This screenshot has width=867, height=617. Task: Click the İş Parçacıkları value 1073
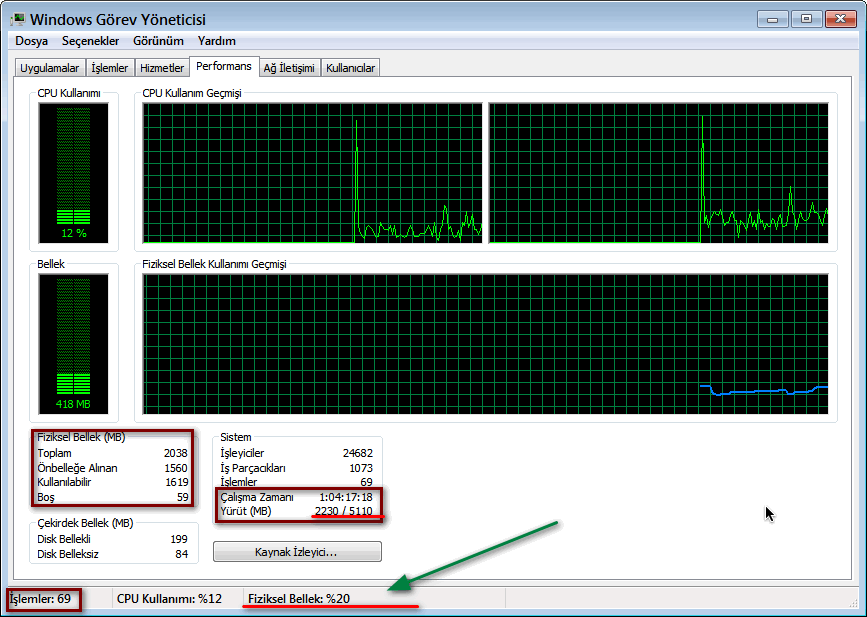[x=361, y=468]
